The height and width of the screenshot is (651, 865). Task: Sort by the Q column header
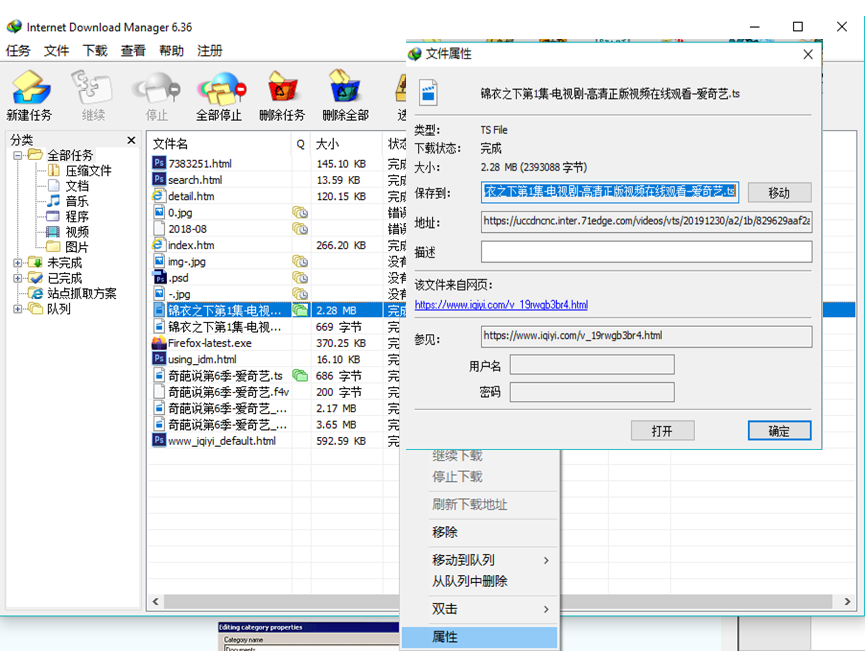click(301, 144)
